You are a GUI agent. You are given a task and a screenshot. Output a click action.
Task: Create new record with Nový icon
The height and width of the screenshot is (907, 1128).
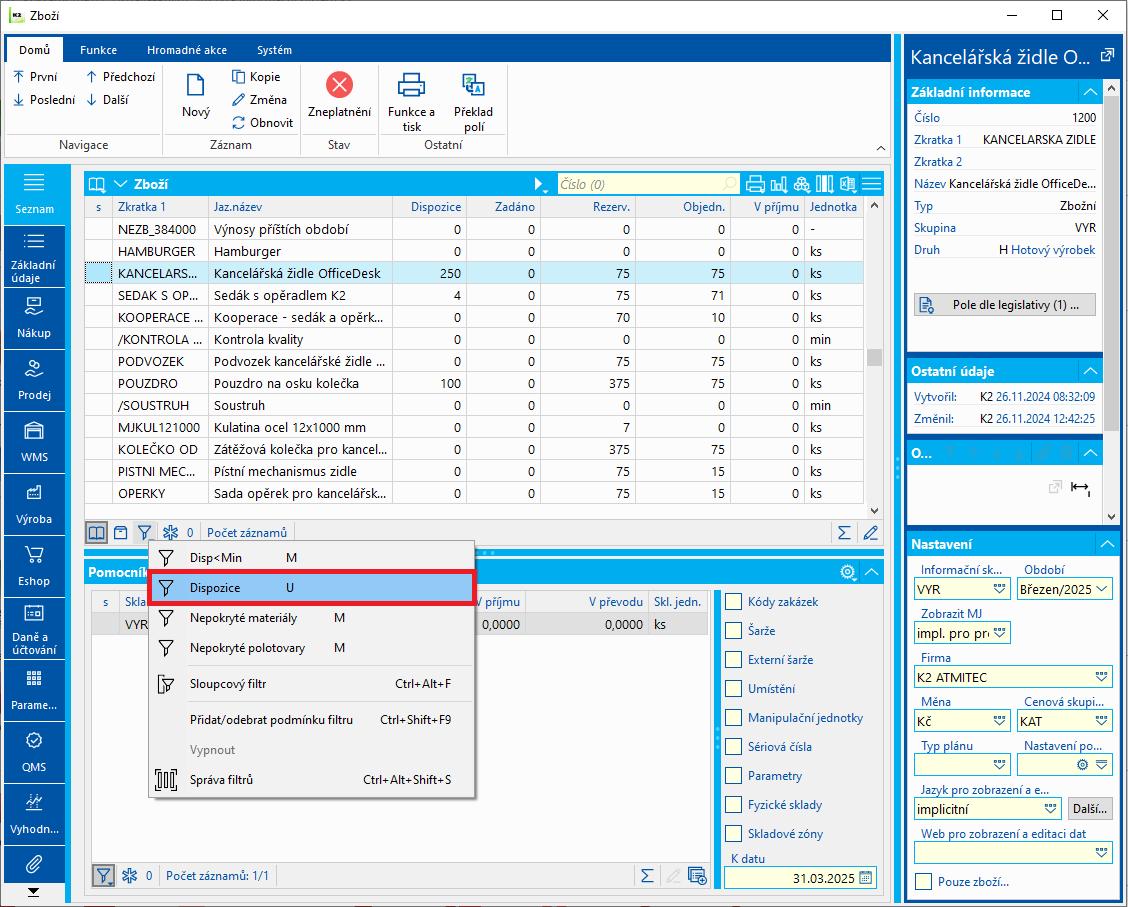pos(196,86)
